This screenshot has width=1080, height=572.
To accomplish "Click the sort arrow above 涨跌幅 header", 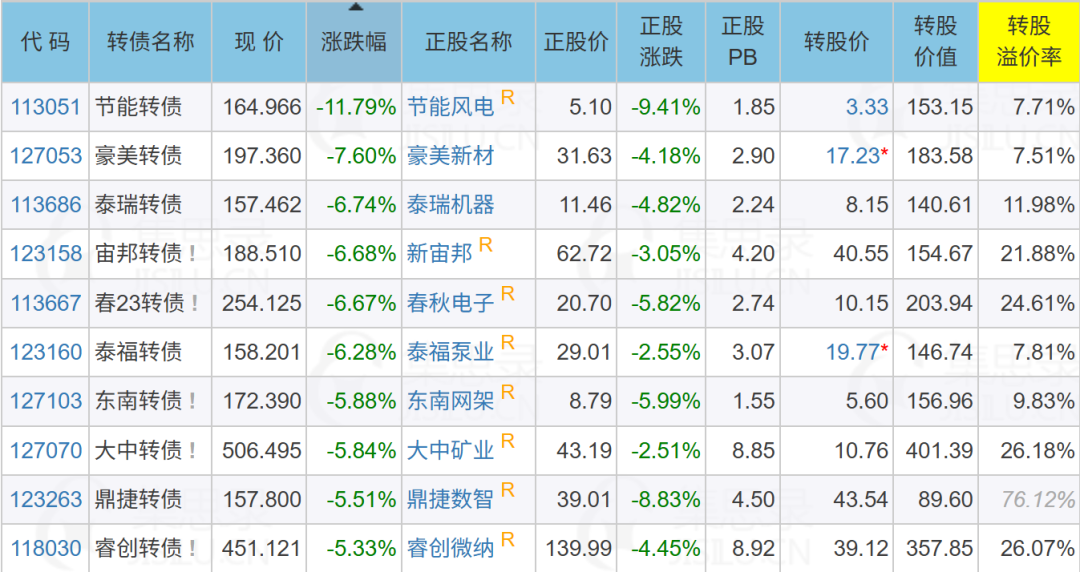I will [355, 7].
